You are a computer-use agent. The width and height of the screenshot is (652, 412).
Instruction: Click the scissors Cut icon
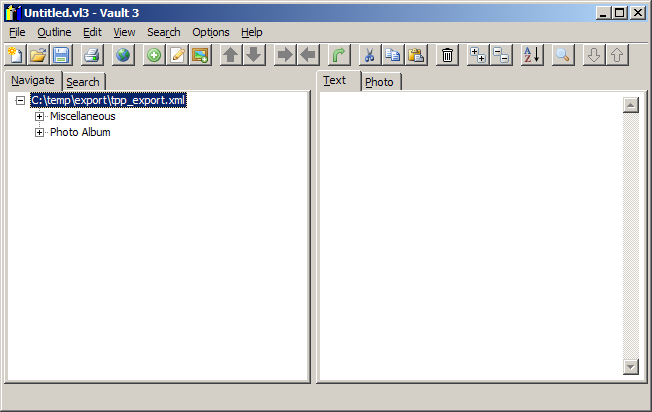(x=369, y=55)
